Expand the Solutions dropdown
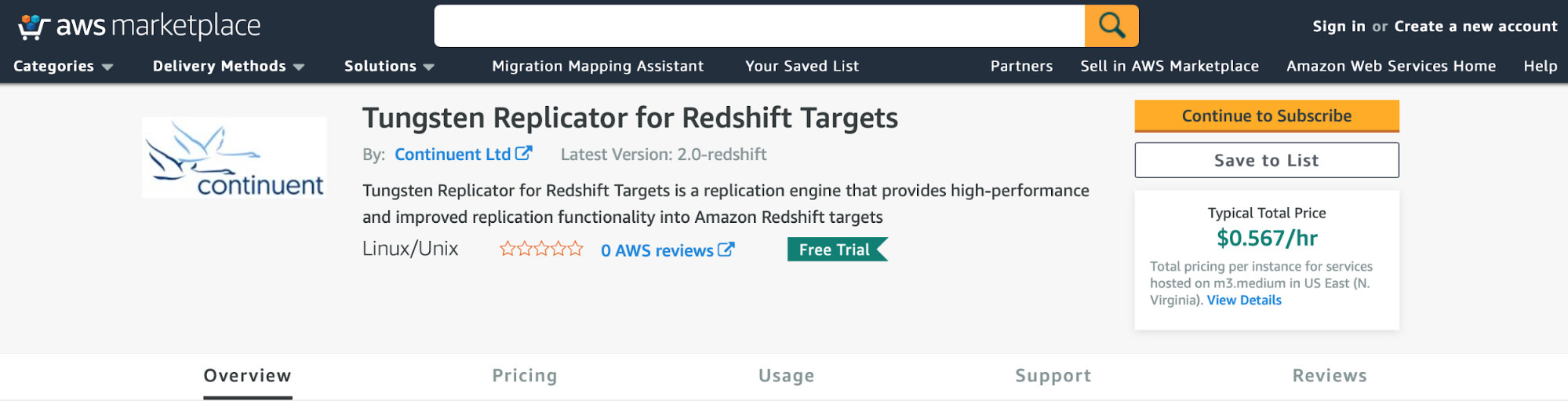 (x=389, y=66)
